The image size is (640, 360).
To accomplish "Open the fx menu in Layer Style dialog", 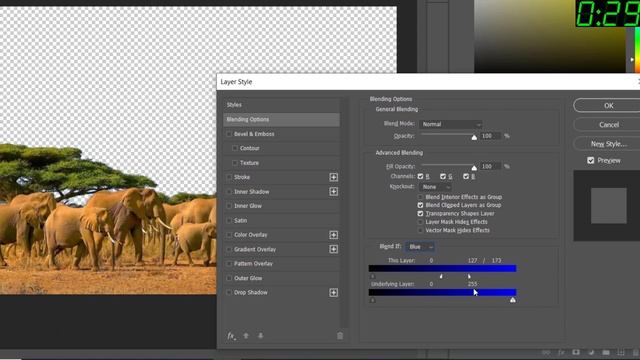I will pos(231,336).
